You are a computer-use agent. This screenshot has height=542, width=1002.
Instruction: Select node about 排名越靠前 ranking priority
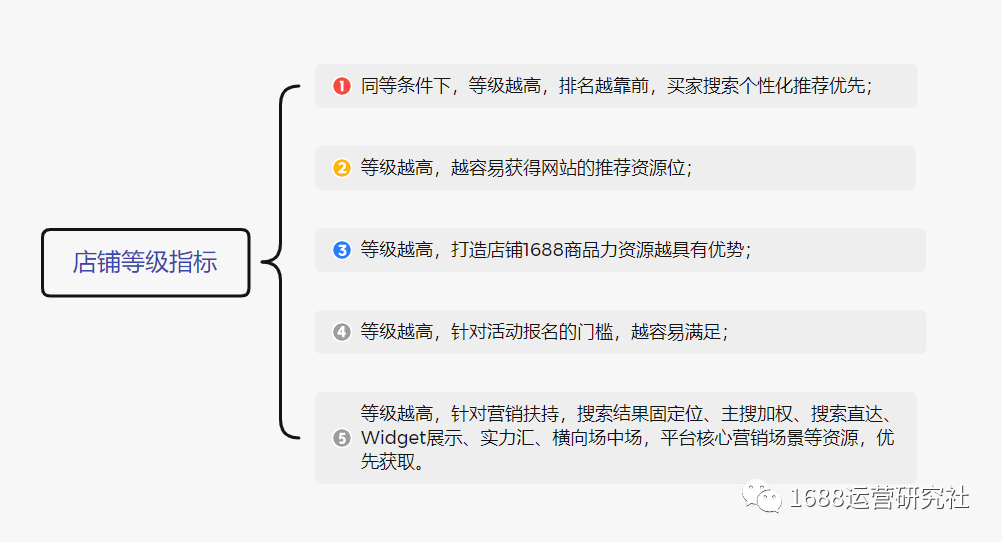click(616, 86)
